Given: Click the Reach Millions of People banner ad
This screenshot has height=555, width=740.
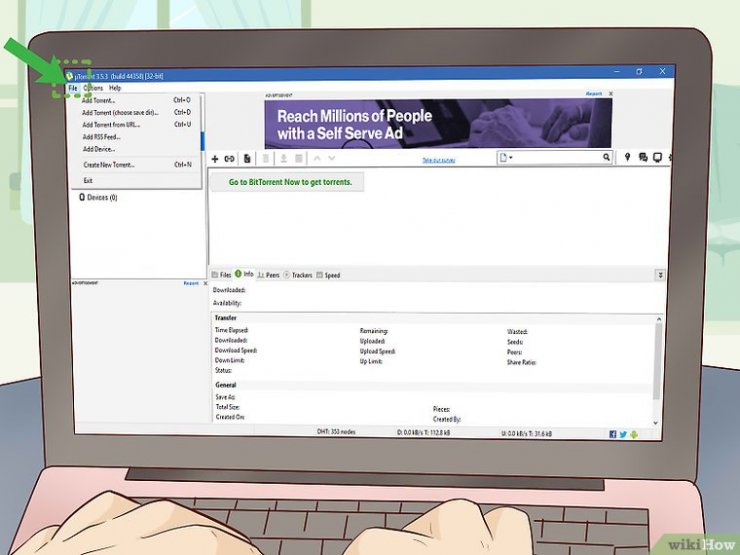Looking at the screenshot, I should (438, 124).
